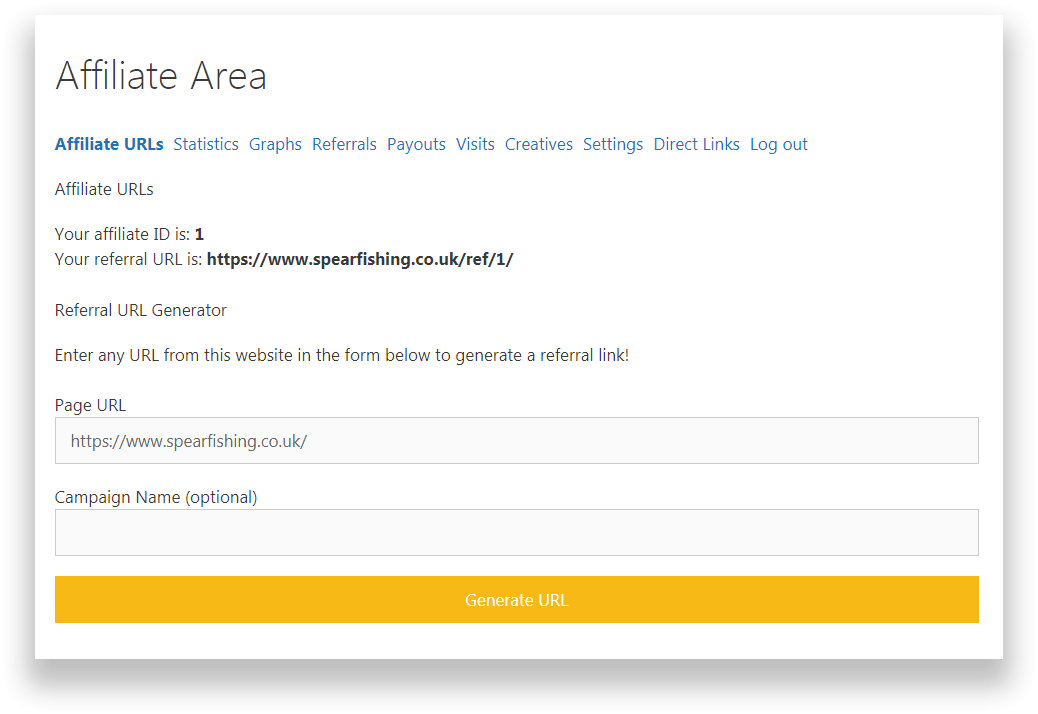Go to the Settings tab
Image resolution: width=1038 pixels, height=714 pixels.
pyautogui.click(x=613, y=144)
